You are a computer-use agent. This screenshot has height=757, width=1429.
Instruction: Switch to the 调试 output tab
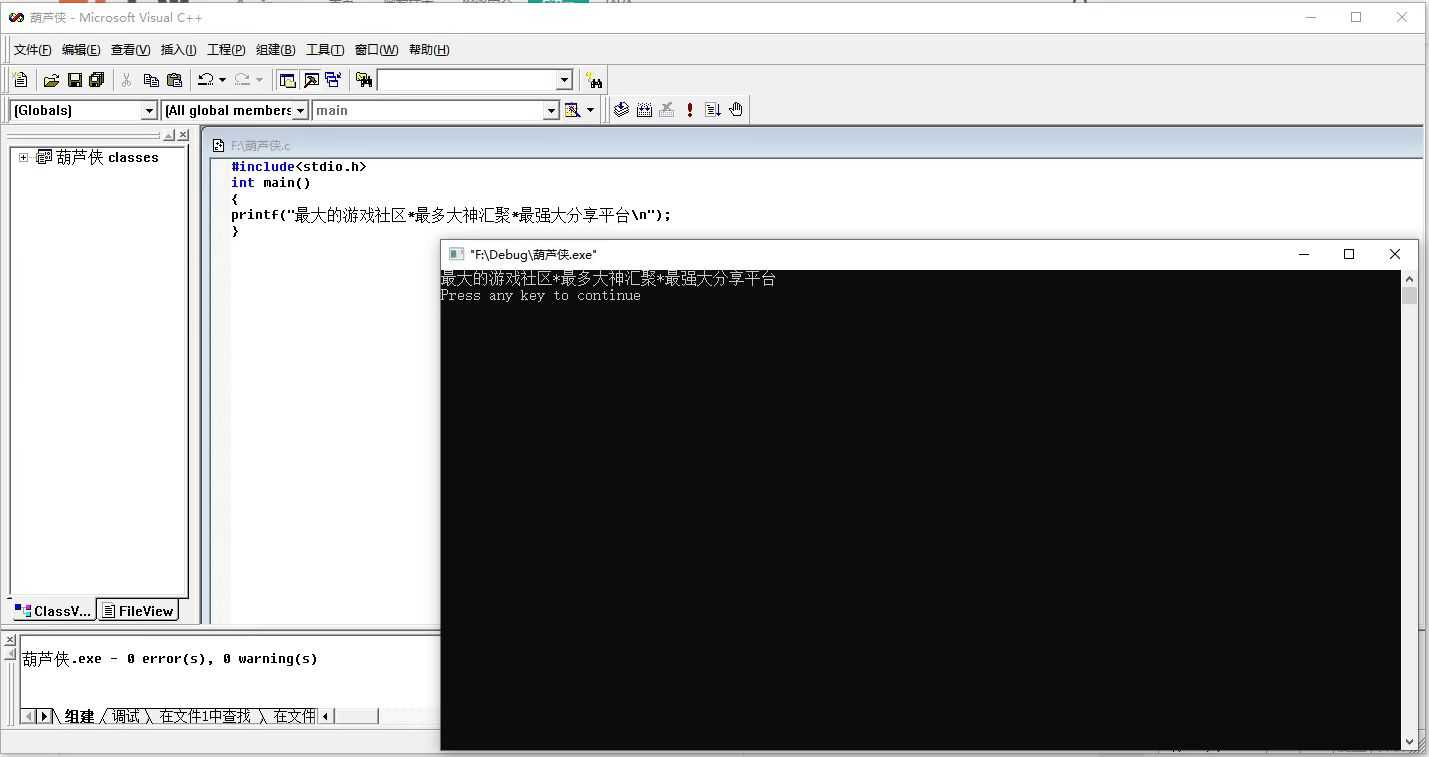point(126,716)
